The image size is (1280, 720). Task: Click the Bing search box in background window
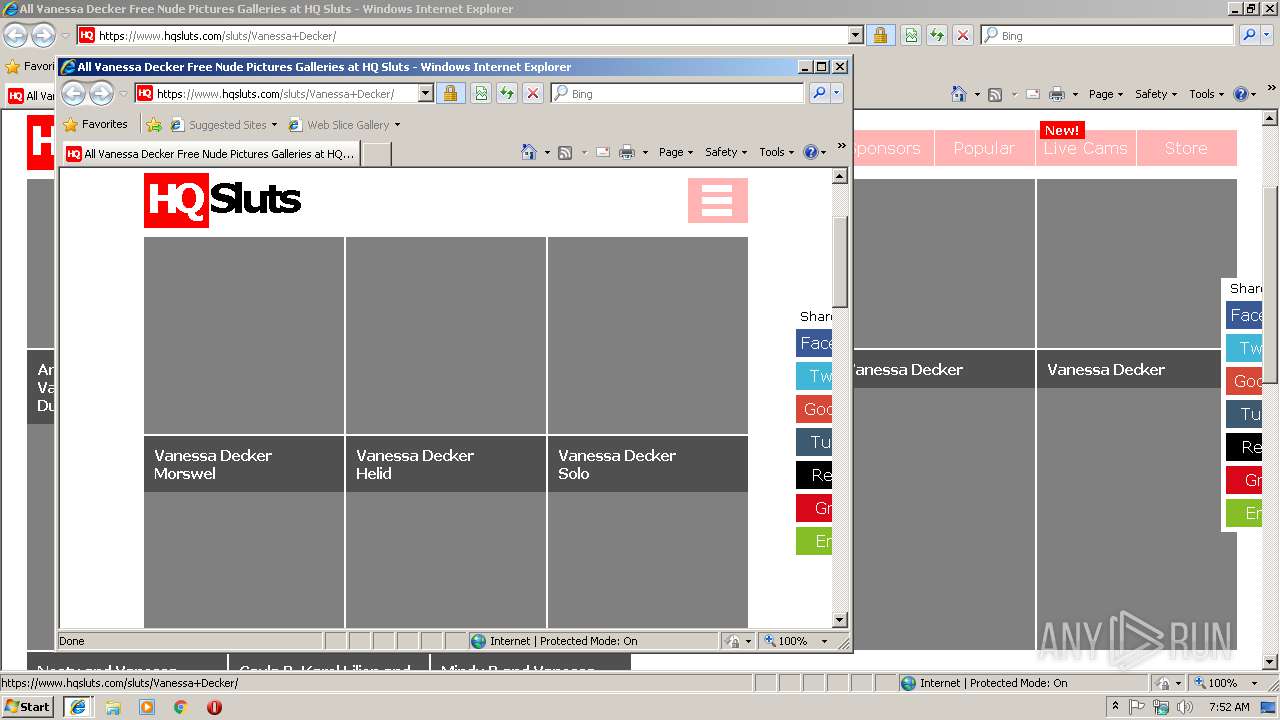click(1108, 35)
